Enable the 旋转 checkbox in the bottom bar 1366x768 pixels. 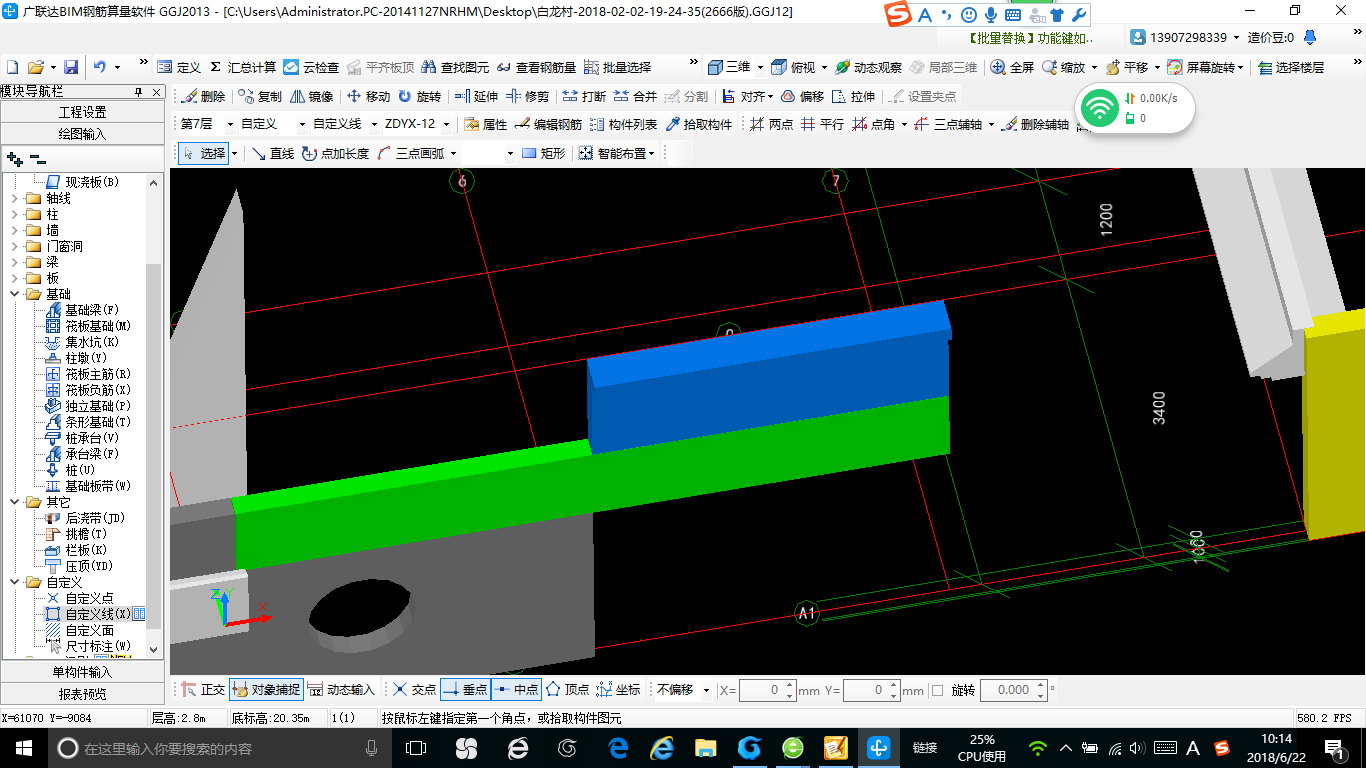937,690
